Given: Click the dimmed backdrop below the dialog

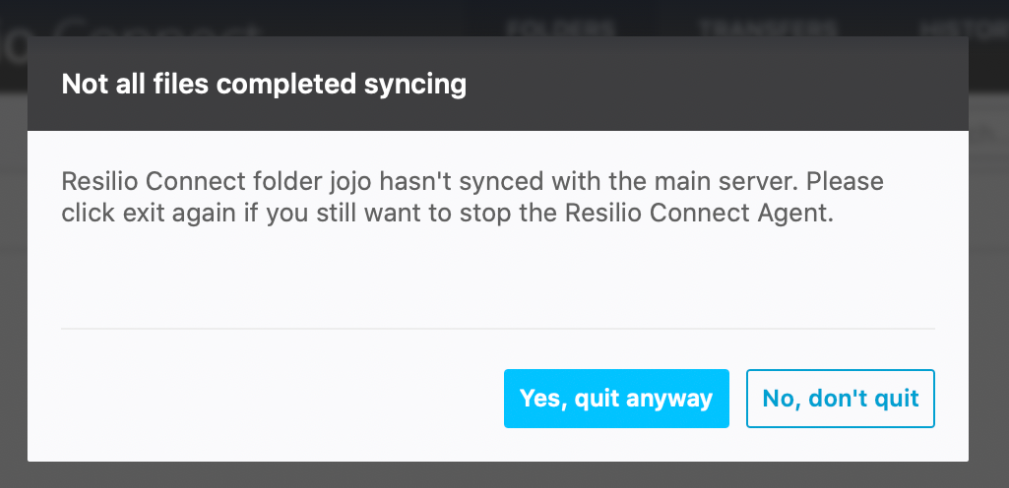Looking at the screenshot, I should click(498, 476).
